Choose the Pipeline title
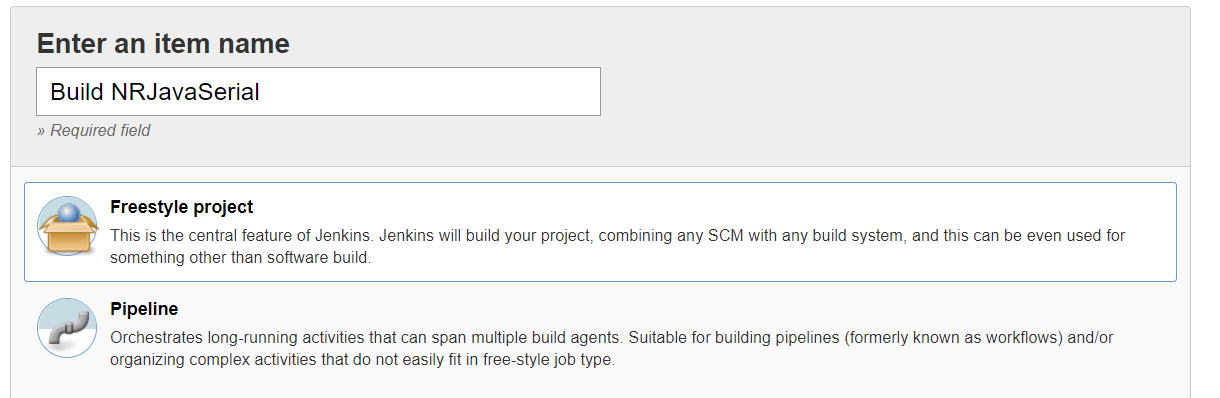The width and height of the screenshot is (1220, 398). 144,309
